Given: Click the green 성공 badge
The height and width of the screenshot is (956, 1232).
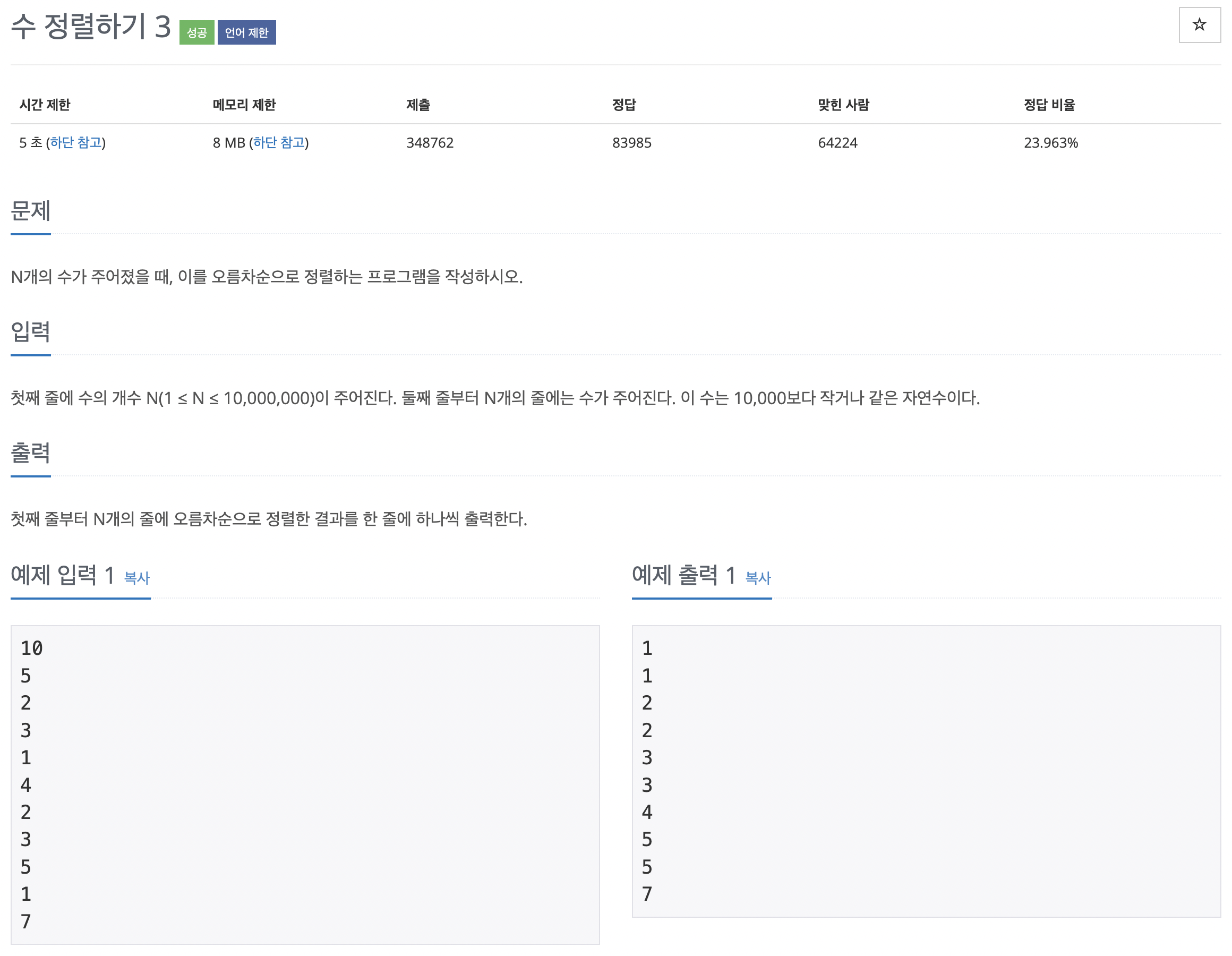Looking at the screenshot, I should pyautogui.click(x=196, y=33).
